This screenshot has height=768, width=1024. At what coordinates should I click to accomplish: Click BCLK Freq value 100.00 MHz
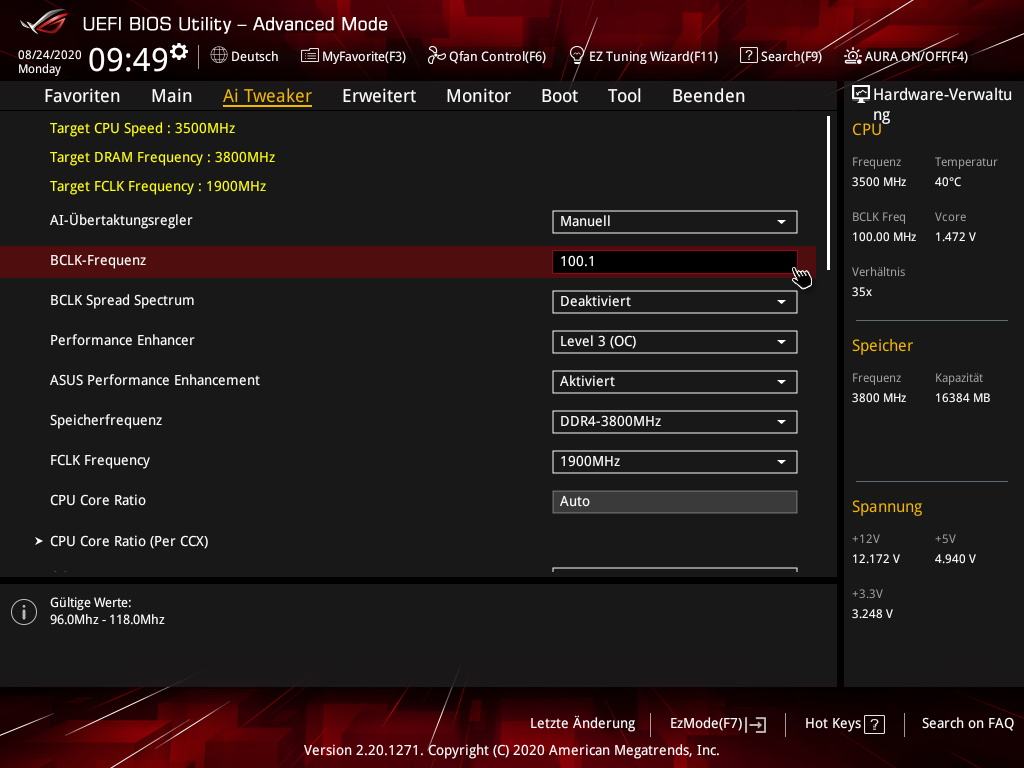click(x=884, y=237)
